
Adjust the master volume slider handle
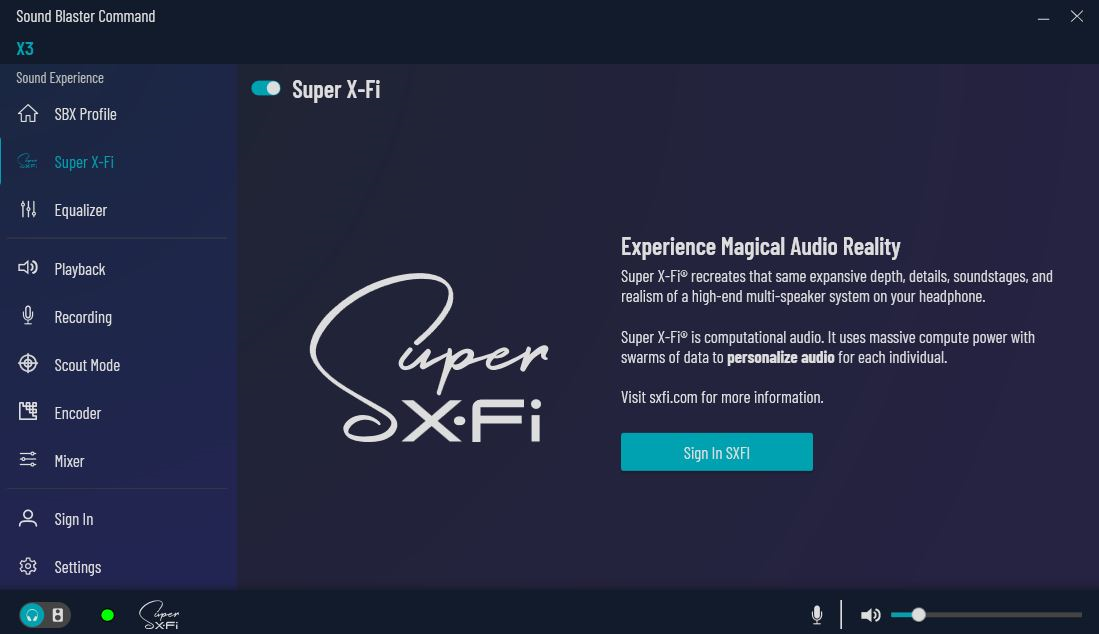pyautogui.click(x=918, y=615)
